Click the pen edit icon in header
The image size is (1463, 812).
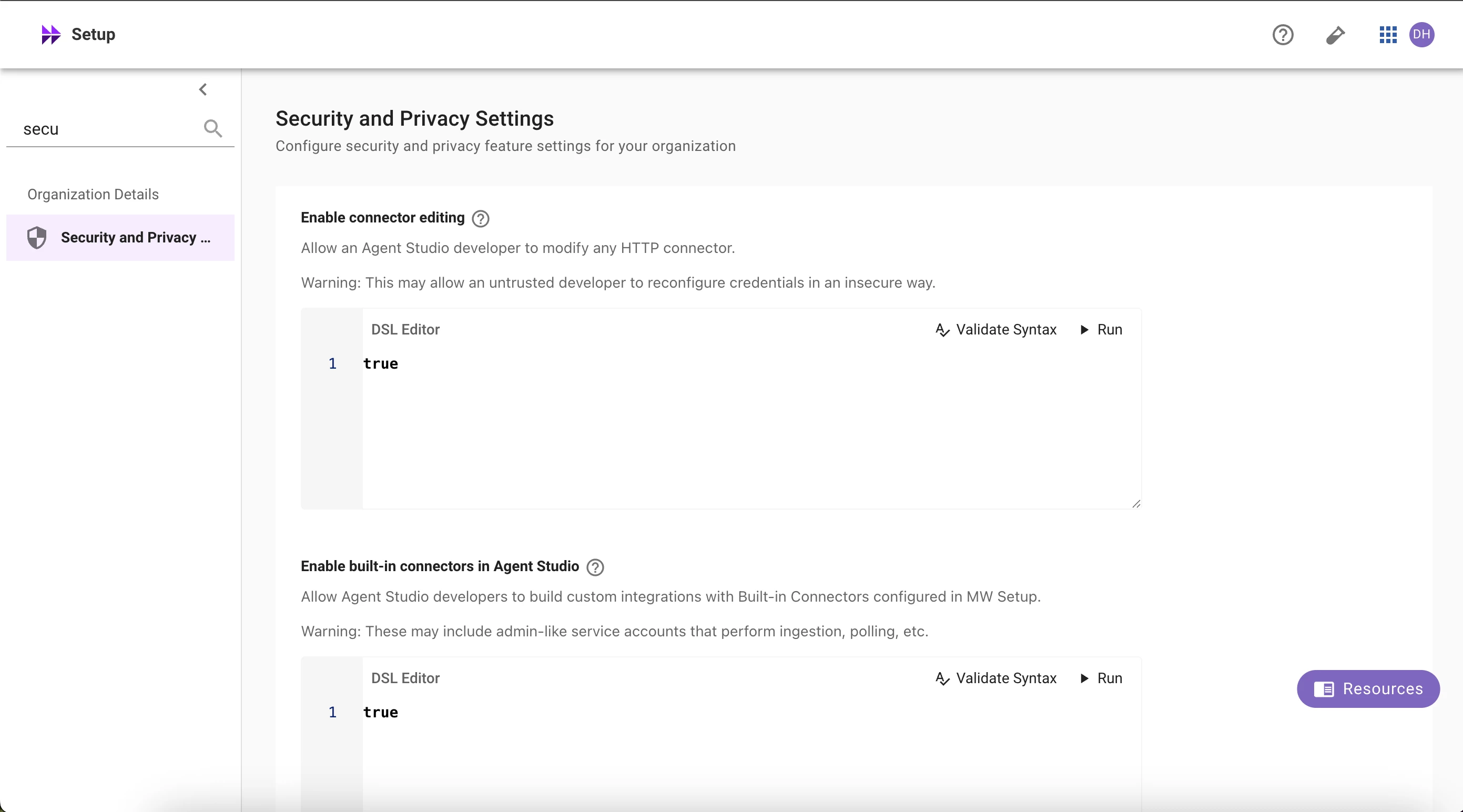click(x=1335, y=35)
